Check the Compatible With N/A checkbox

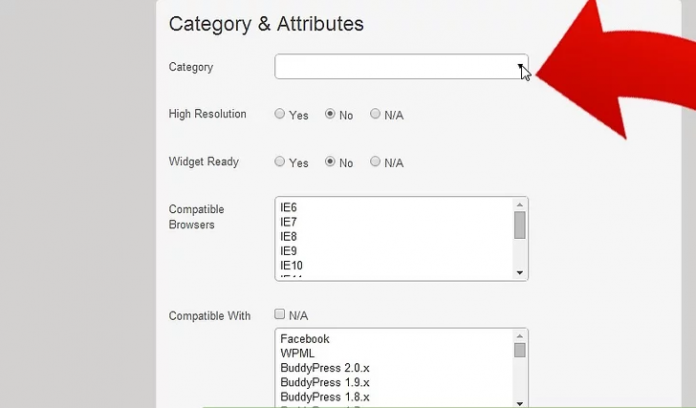point(280,315)
